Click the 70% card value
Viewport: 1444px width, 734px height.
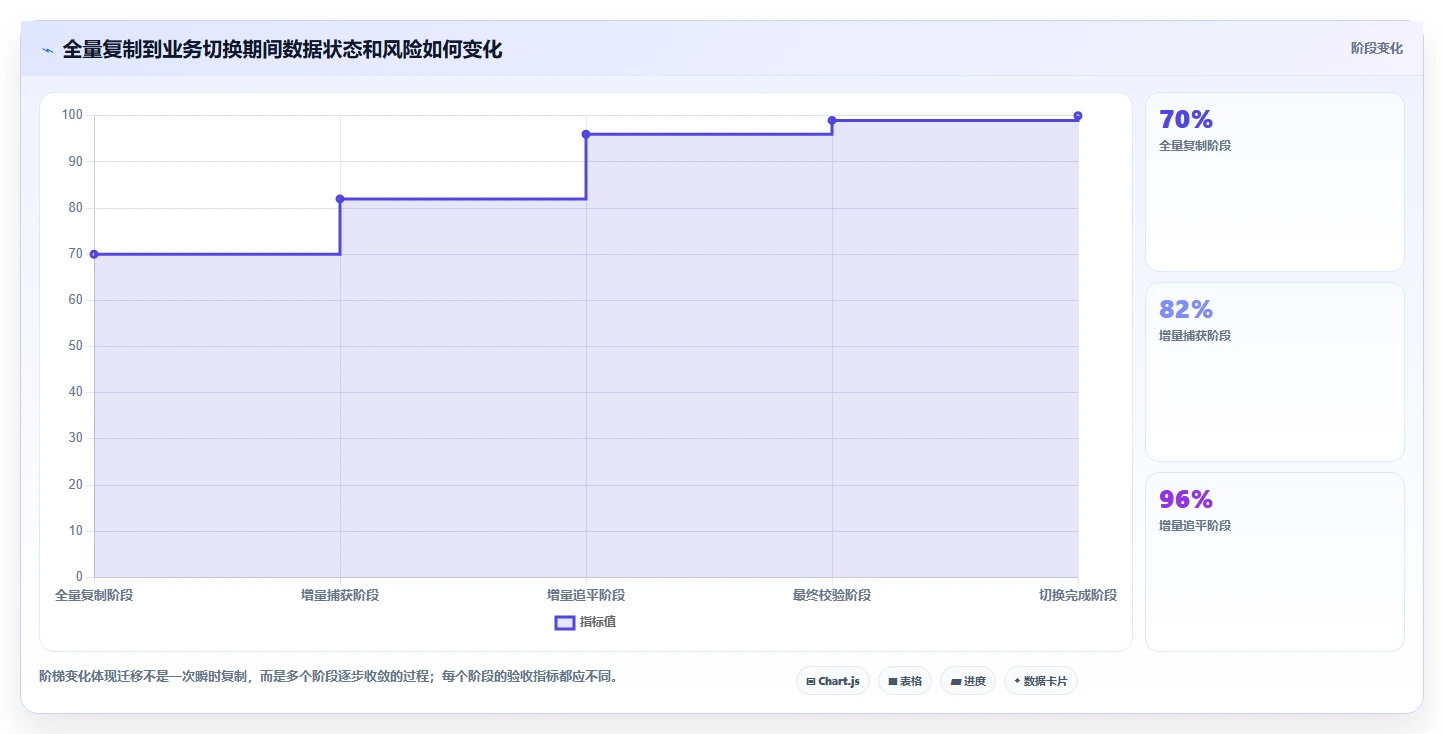coord(1186,120)
